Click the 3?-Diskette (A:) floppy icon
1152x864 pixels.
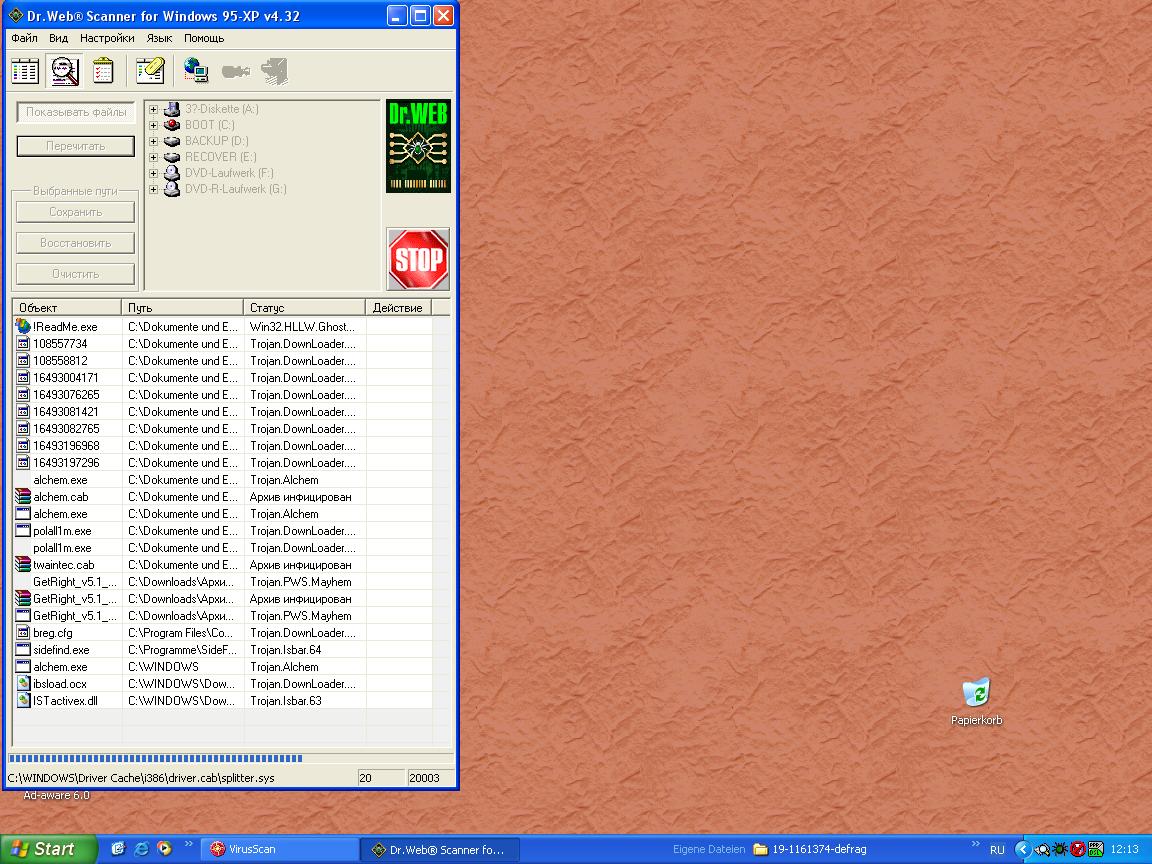click(x=172, y=109)
